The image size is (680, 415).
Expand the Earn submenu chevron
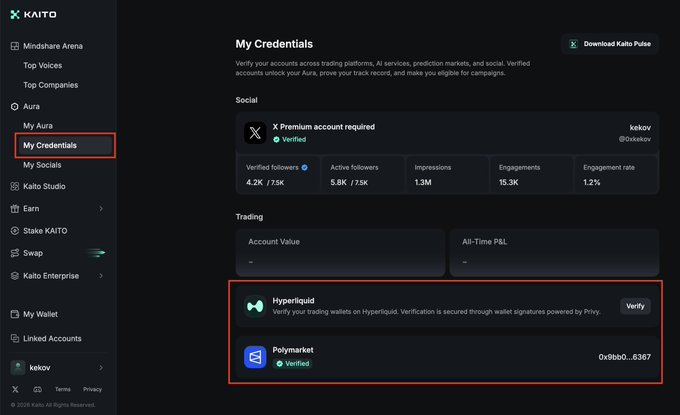[x=101, y=209]
